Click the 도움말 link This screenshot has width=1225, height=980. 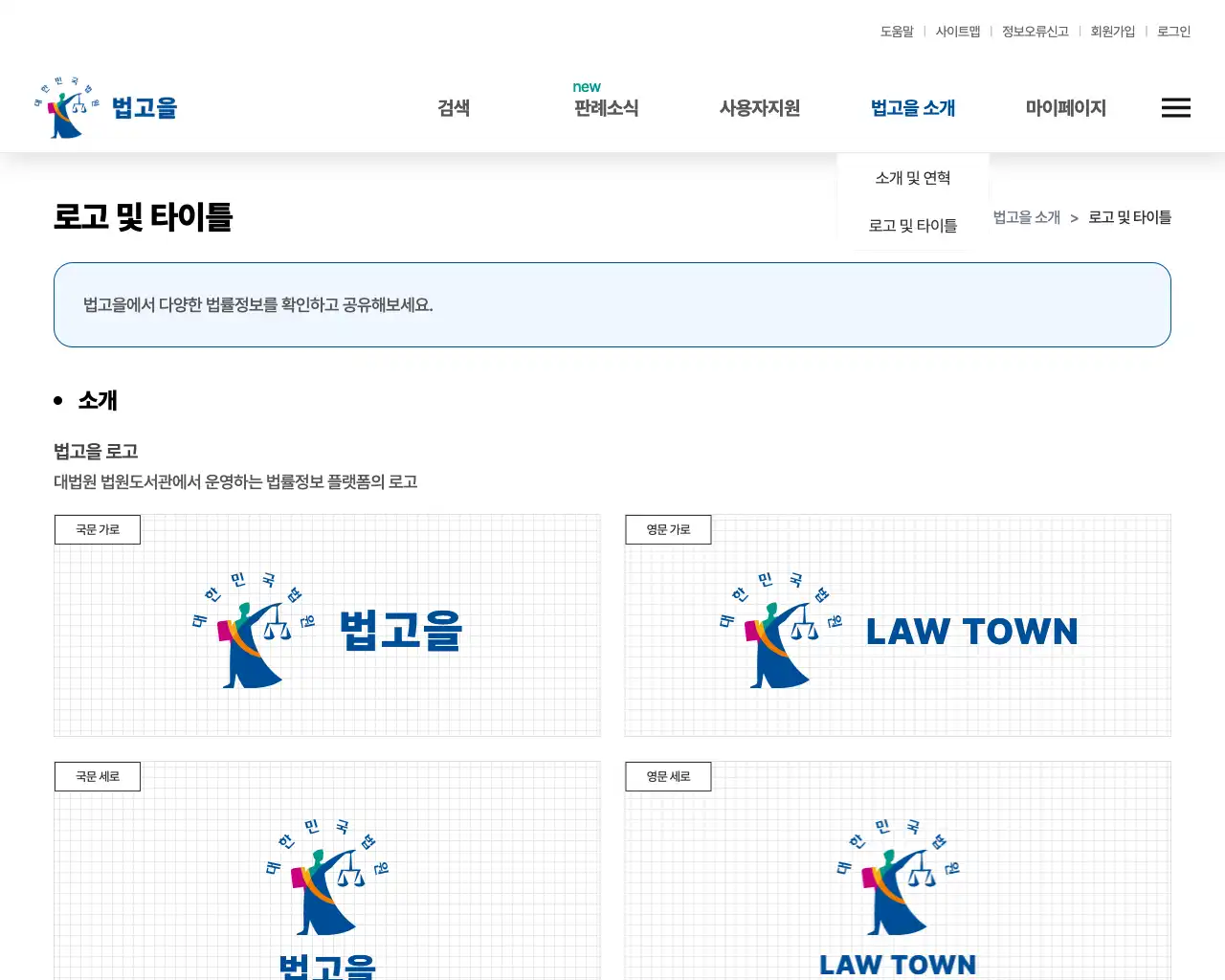[x=897, y=32]
